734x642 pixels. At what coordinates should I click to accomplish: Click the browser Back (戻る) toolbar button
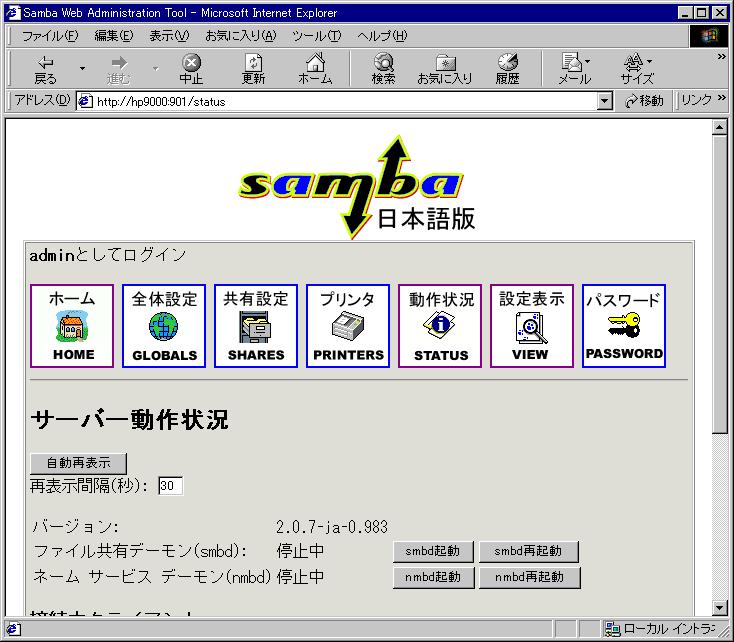(45, 69)
